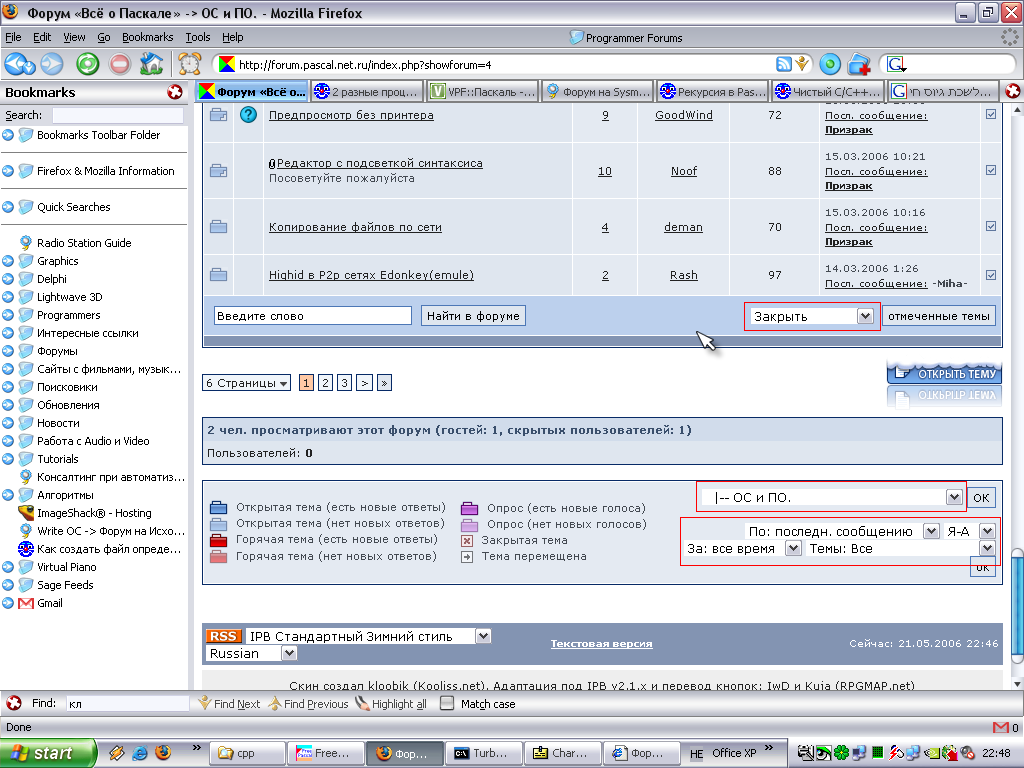Close the Bookmarks sidebar panel
The width and height of the screenshot is (1024, 768).
[175, 92]
